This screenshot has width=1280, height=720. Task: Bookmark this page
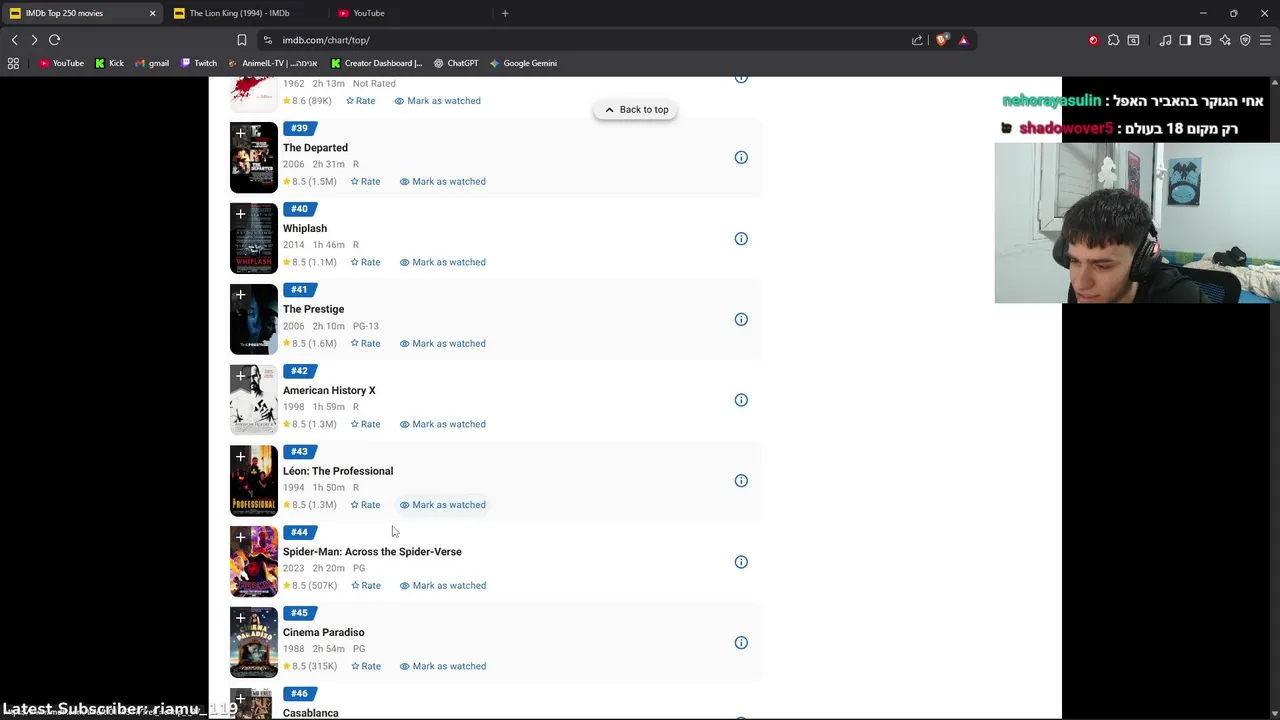click(x=241, y=40)
